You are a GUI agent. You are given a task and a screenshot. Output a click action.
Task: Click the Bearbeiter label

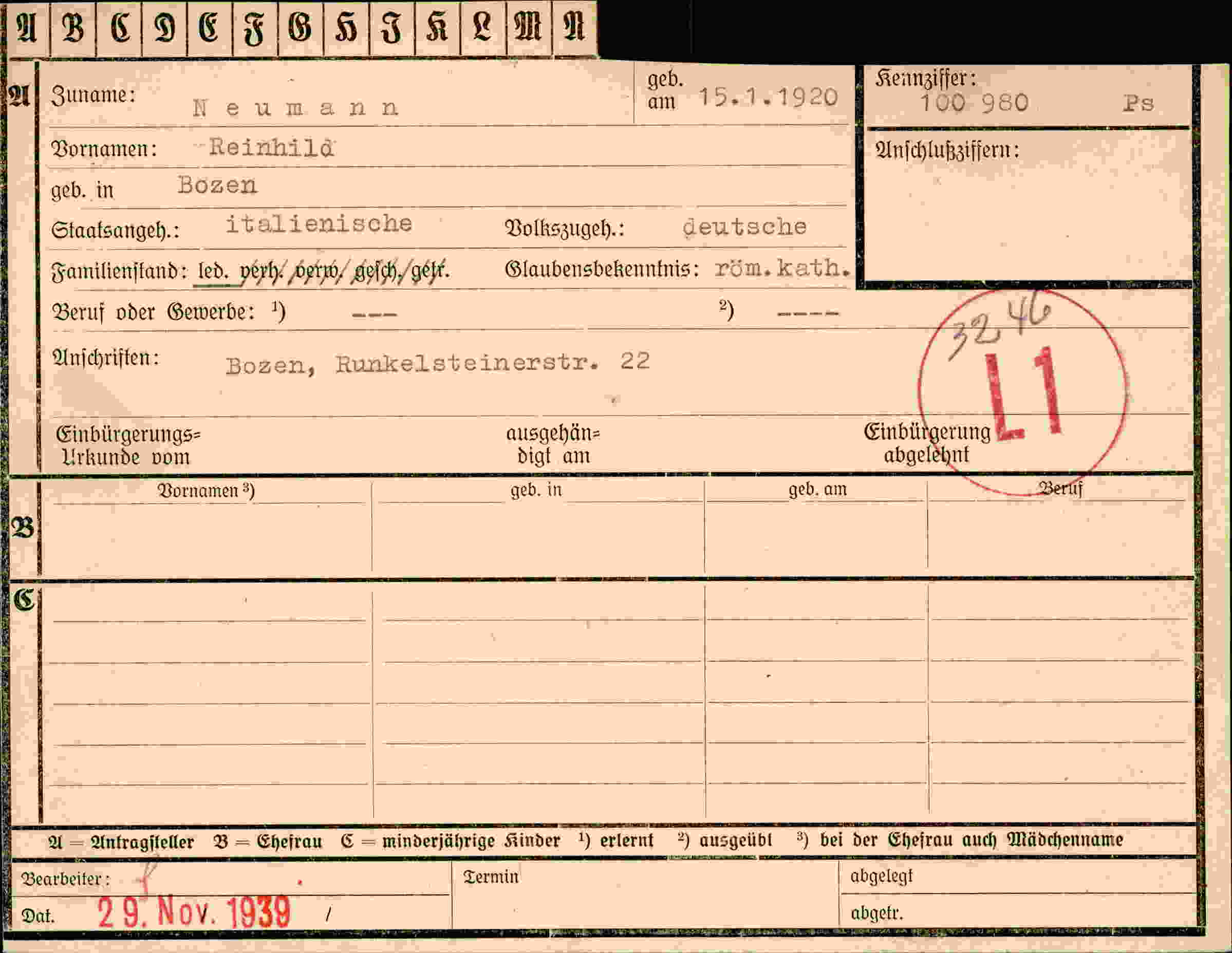[66, 879]
